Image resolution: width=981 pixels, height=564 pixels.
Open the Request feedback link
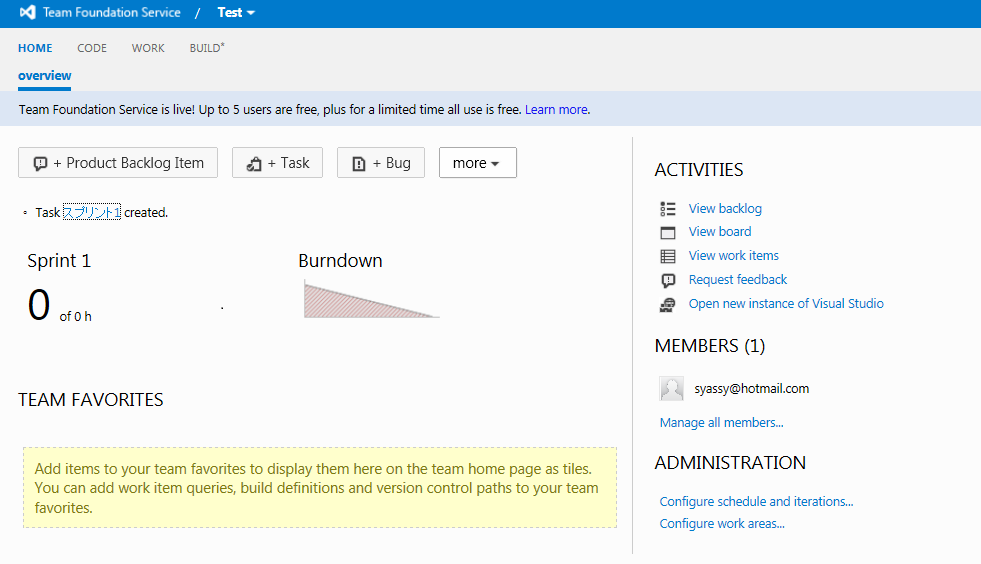tap(738, 280)
